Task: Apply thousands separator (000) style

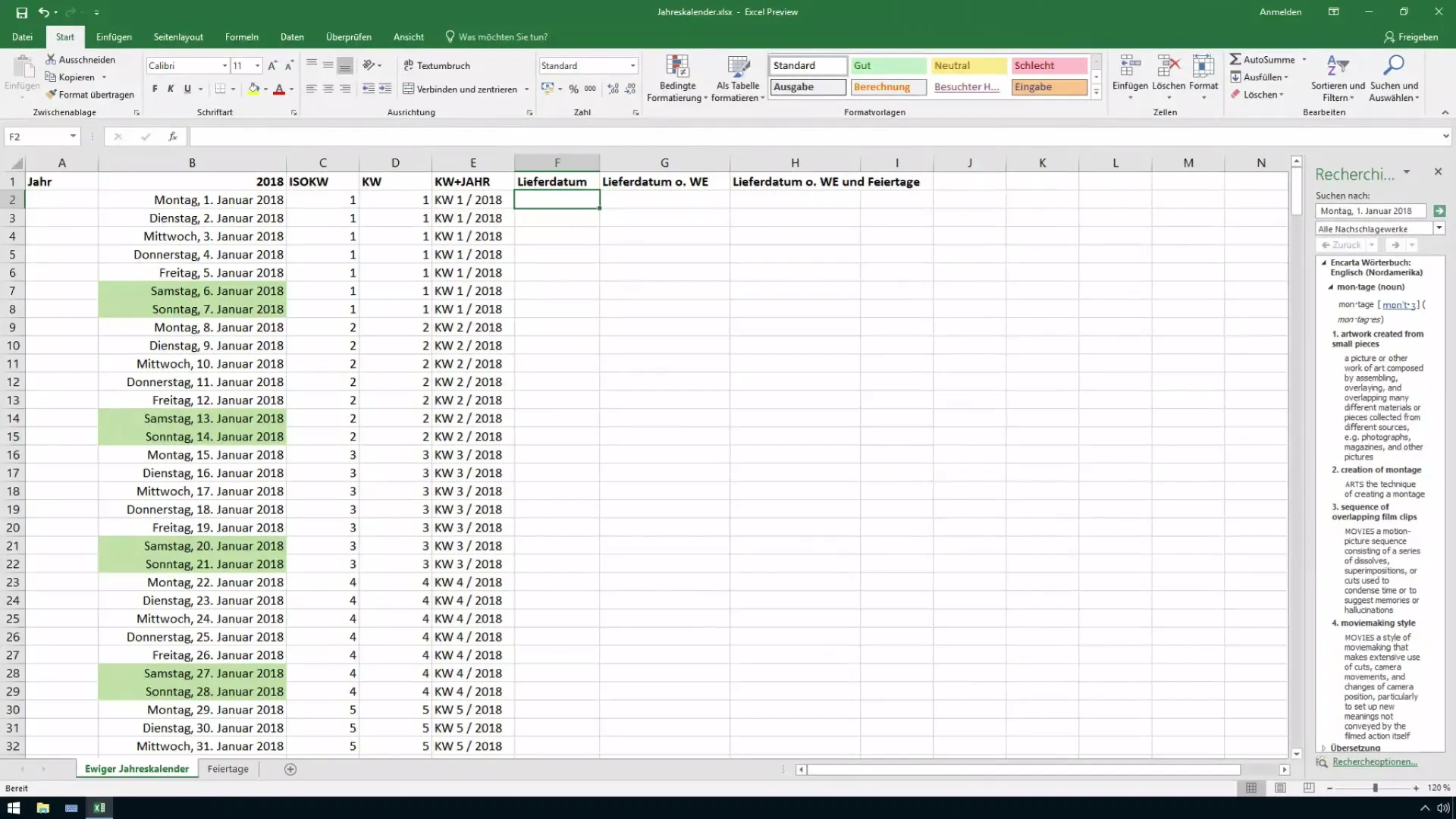Action: point(590,89)
